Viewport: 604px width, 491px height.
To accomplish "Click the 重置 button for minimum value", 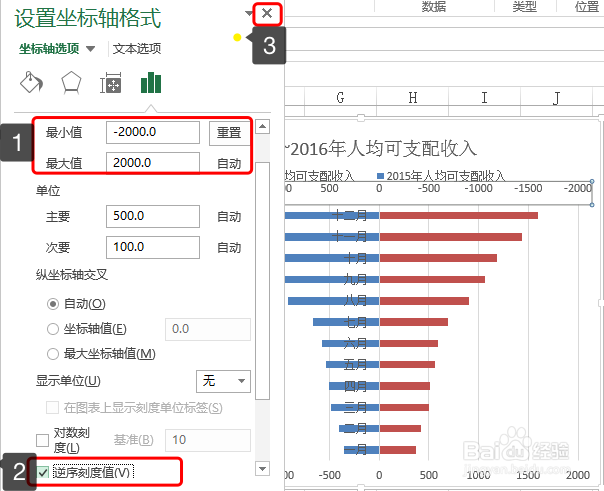I will 229,133.
